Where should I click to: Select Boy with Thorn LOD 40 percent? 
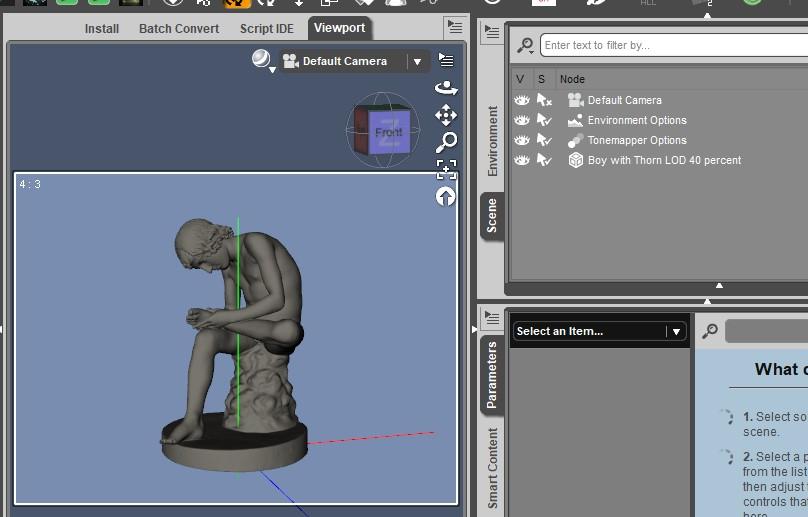(664, 160)
